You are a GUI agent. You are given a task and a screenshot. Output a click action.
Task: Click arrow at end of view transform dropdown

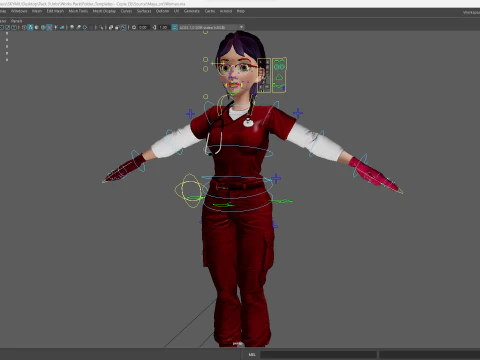(x=241, y=27)
